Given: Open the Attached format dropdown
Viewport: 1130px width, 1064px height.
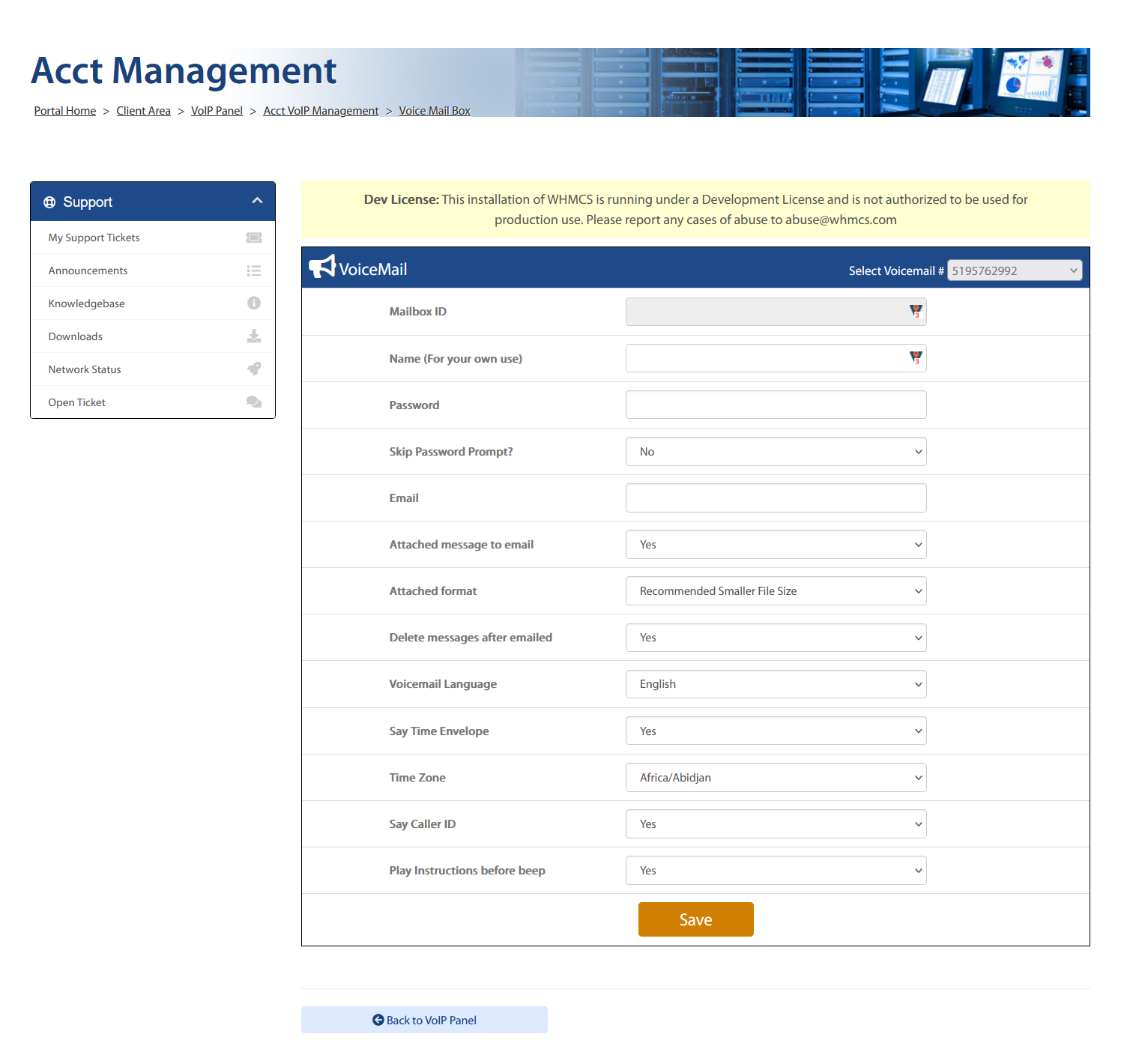Looking at the screenshot, I should point(776,591).
